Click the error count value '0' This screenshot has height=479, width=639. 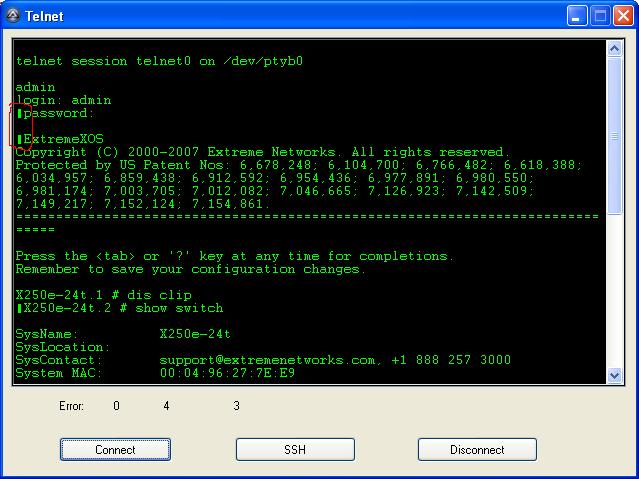coord(117,406)
